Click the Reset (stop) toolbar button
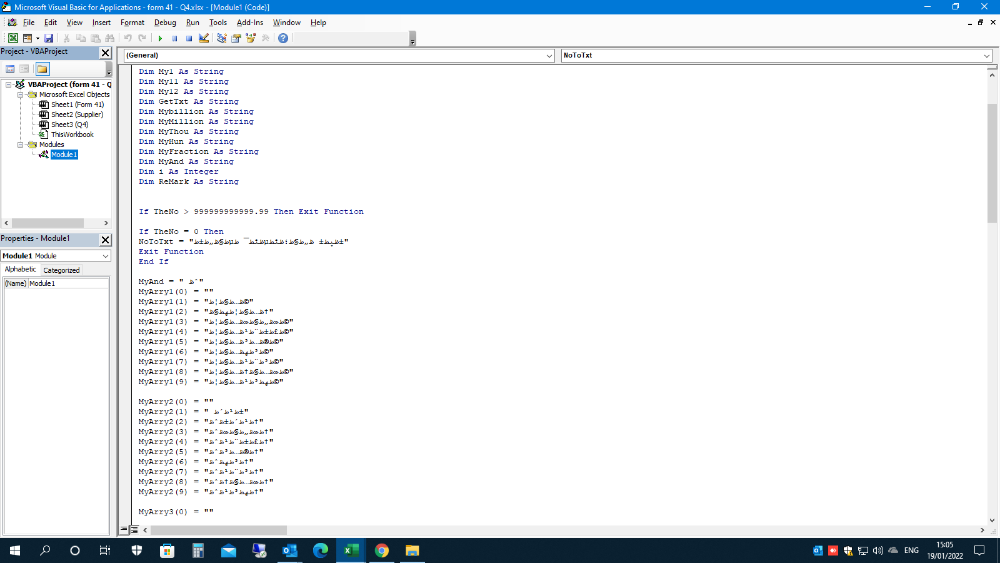Image resolution: width=1000 pixels, height=563 pixels. click(188, 38)
